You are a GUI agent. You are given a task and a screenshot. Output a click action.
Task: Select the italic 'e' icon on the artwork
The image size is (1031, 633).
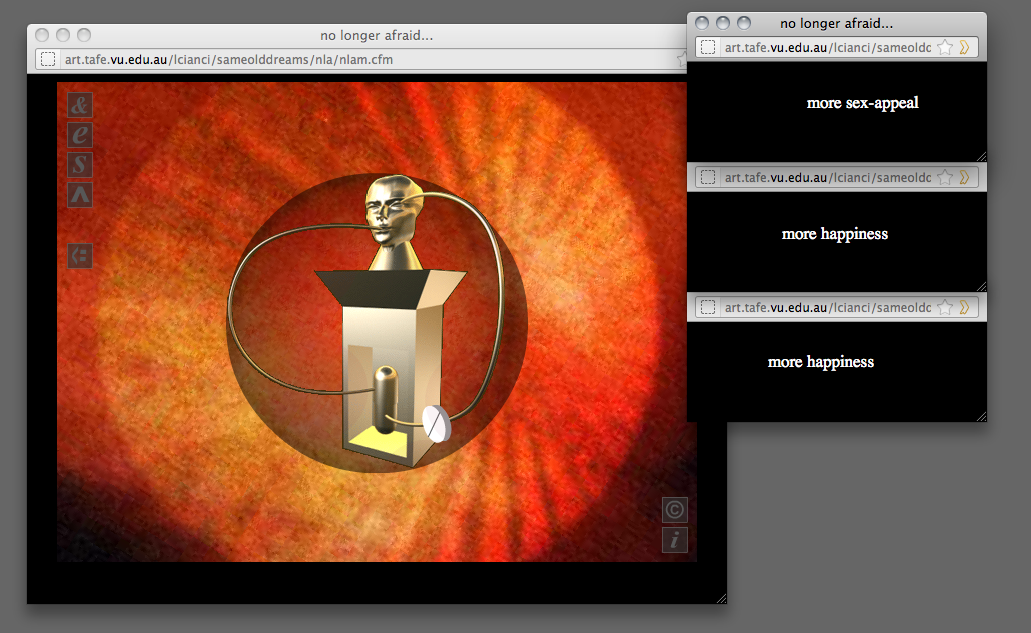pyautogui.click(x=80, y=135)
